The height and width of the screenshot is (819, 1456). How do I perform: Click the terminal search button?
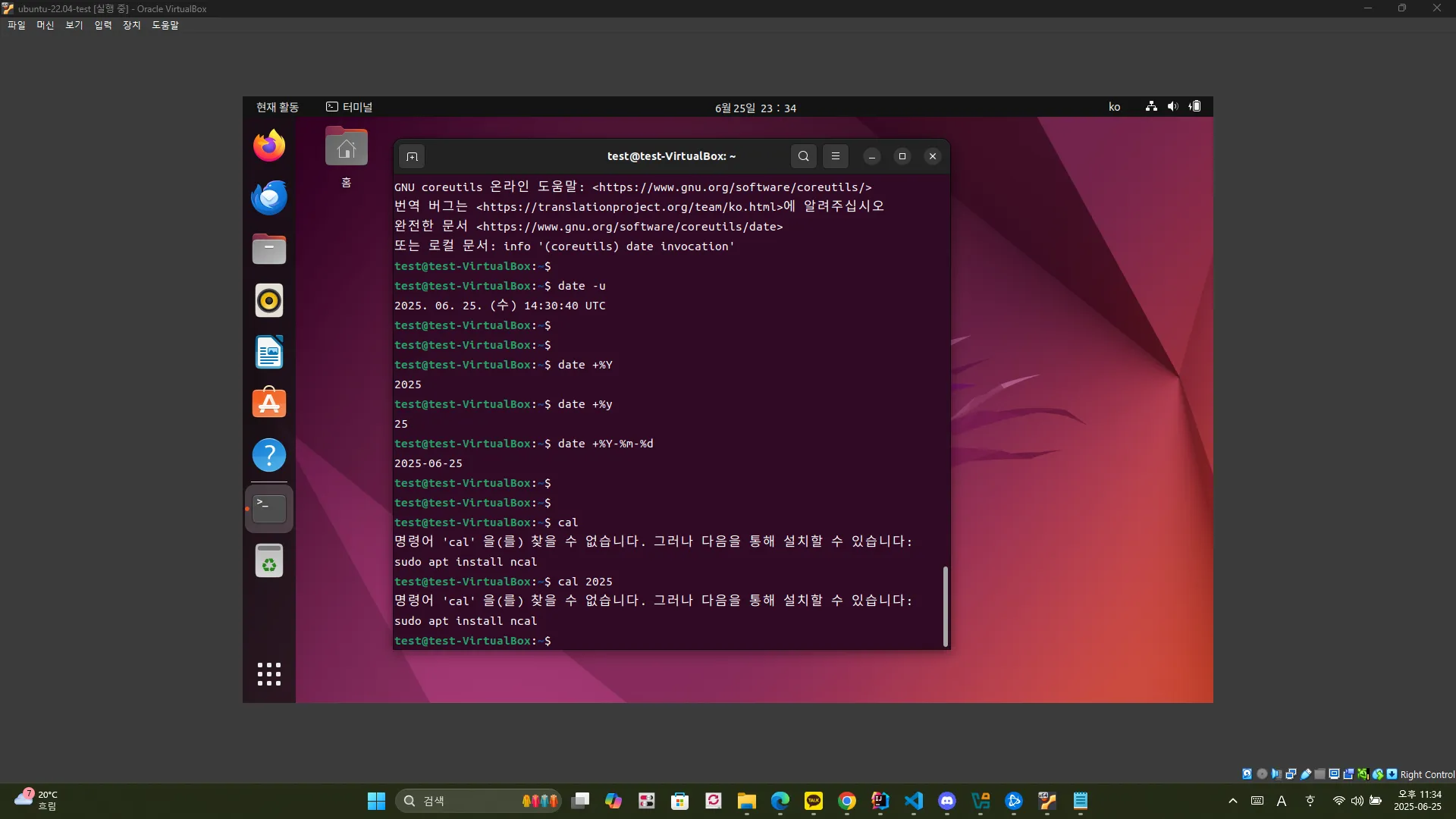(x=804, y=156)
